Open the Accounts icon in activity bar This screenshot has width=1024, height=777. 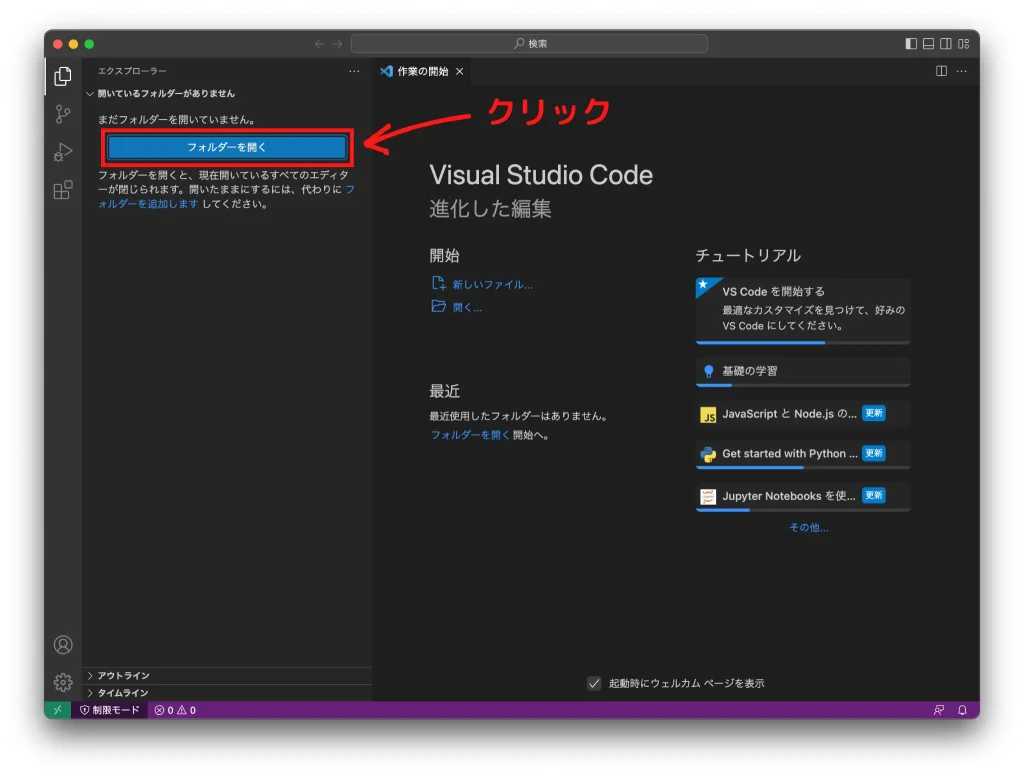tap(63, 645)
